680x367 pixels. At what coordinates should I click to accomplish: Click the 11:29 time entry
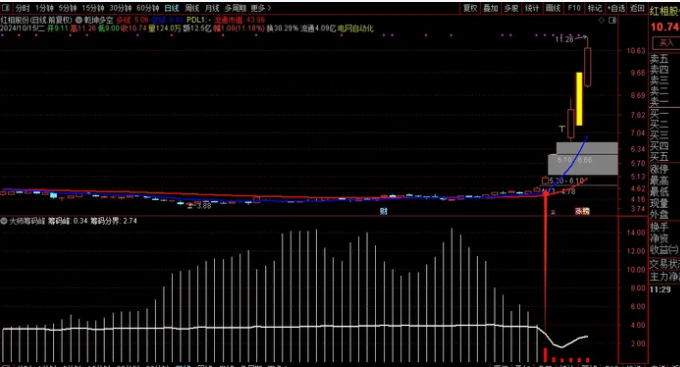coord(660,289)
